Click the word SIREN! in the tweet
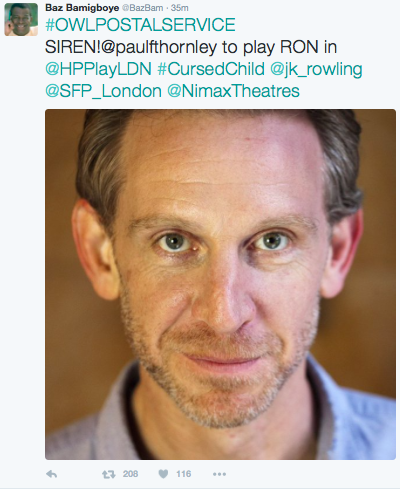 point(73,47)
